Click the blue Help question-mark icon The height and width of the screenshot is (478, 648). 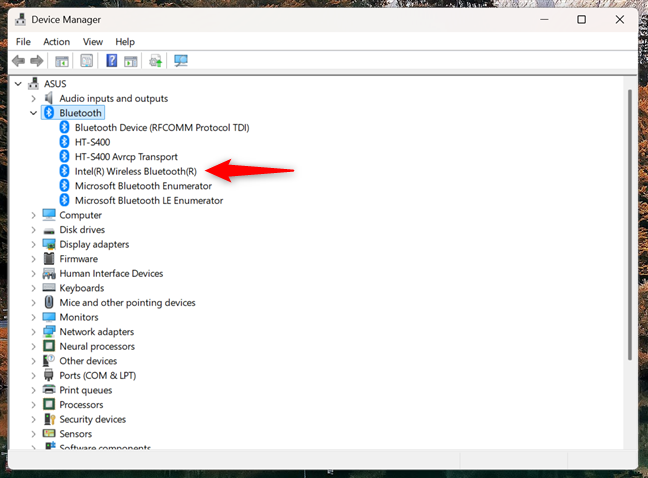112,61
